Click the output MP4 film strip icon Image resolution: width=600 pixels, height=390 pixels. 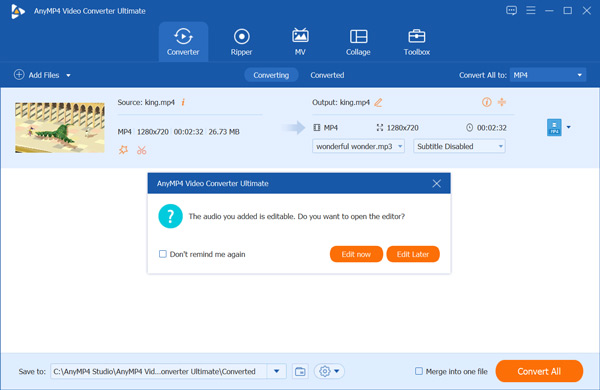coord(317,127)
